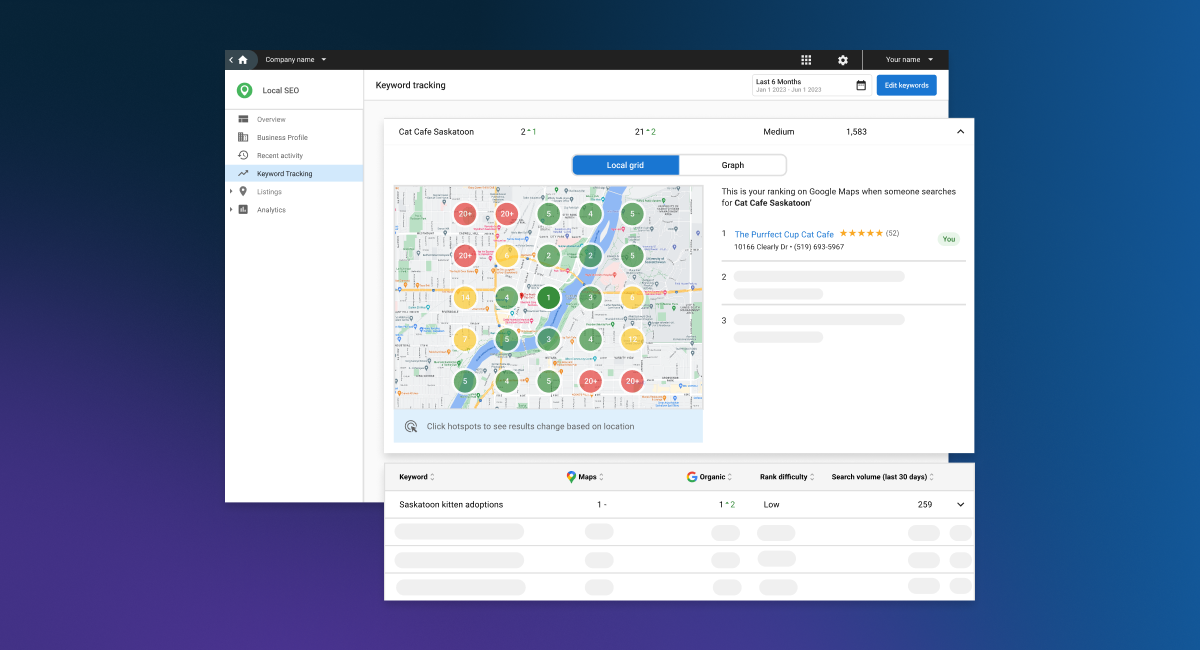Viewport: 1200px width, 650px height.
Task: Click the Maps column header label
Action: tap(587, 477)
